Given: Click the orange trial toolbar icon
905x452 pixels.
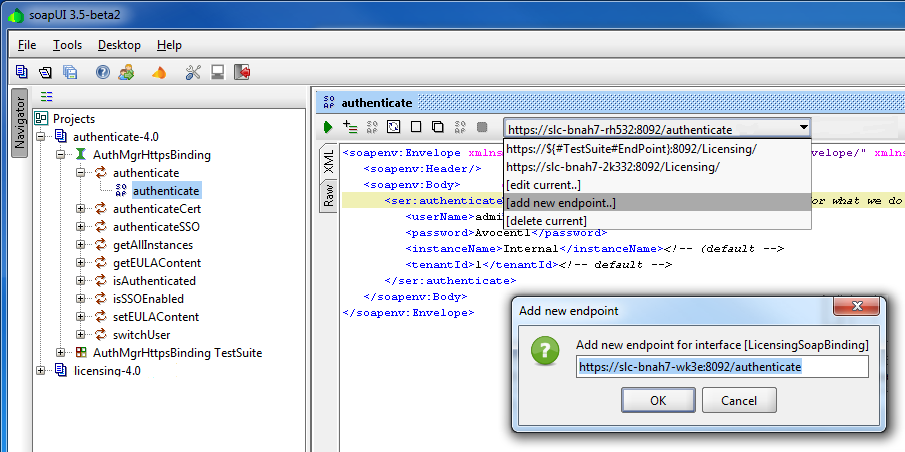Looking at the screenshot, I should [x=159, y=73].
